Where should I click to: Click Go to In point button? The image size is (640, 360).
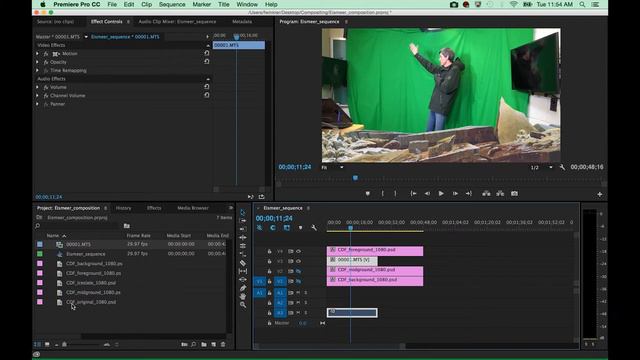(413, 193)
